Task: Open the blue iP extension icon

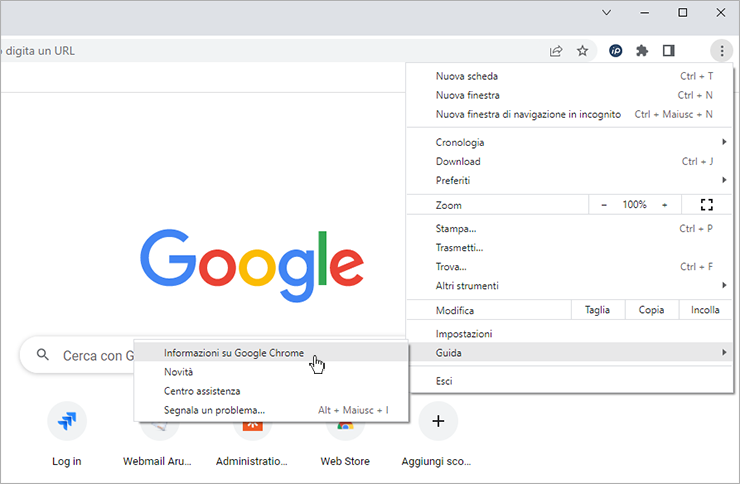Action: (x=615, y=50)
